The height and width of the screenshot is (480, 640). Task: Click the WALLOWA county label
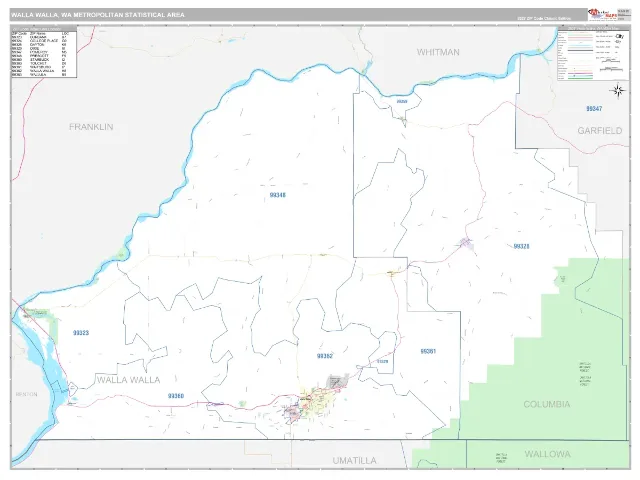[547, 454]
